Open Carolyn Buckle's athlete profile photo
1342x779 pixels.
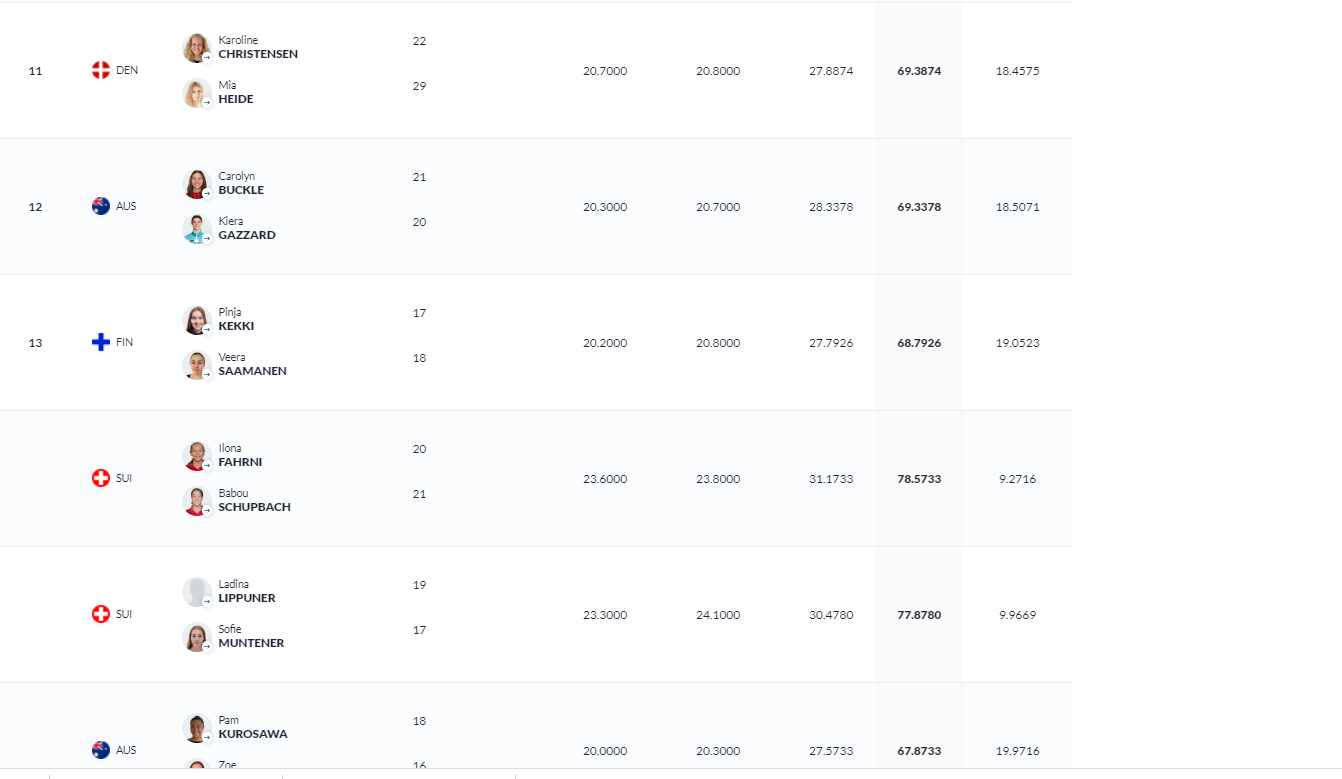pos(196,183)
